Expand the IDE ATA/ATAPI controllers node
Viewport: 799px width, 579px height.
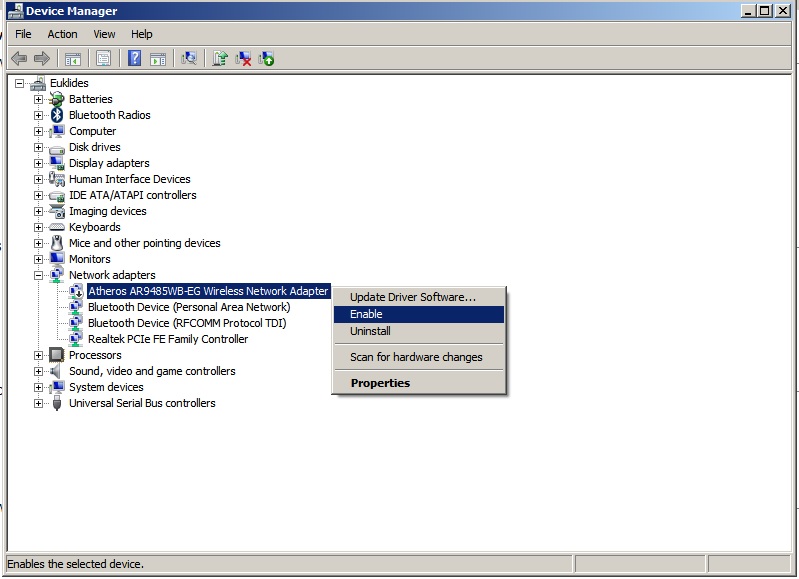point(38,195)
